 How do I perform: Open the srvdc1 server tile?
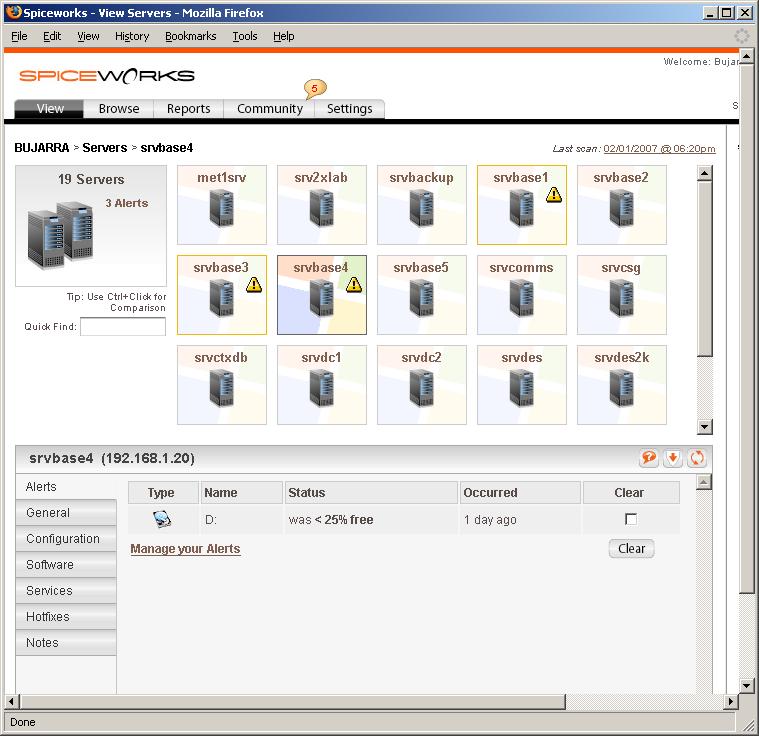point(321,385)
